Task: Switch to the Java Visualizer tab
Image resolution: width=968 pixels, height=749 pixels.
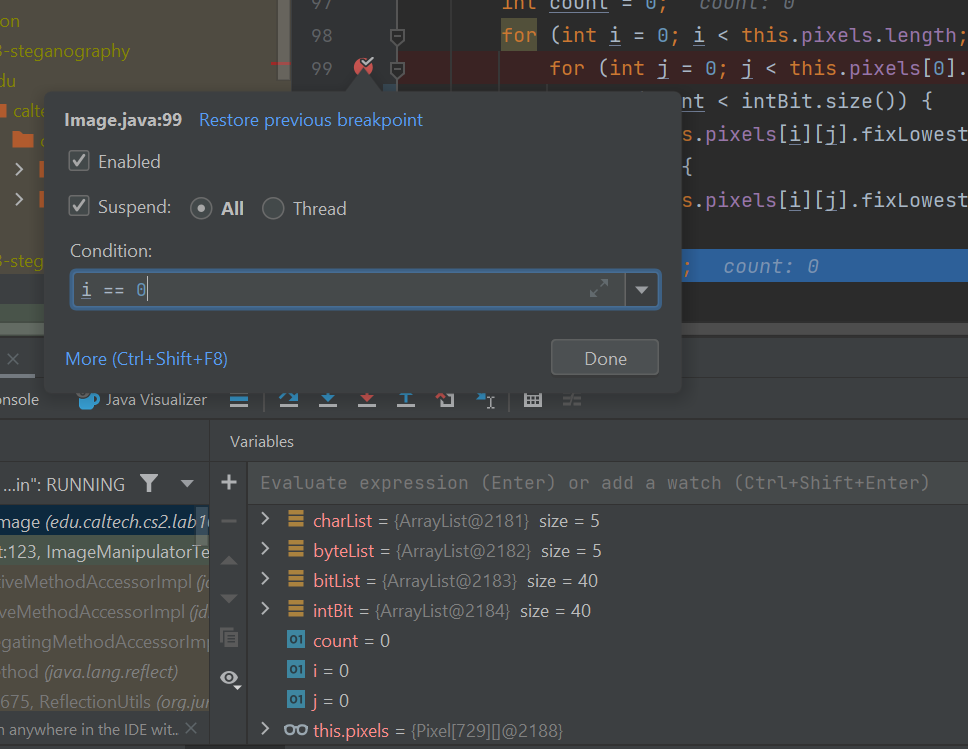Action: tap(142, 400)
